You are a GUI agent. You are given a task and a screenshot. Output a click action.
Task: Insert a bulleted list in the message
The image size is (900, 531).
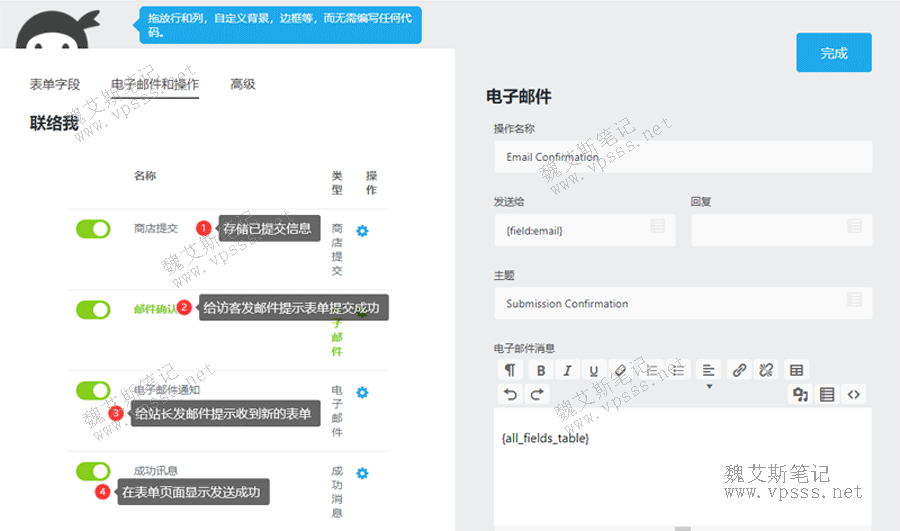coord(678,370)
